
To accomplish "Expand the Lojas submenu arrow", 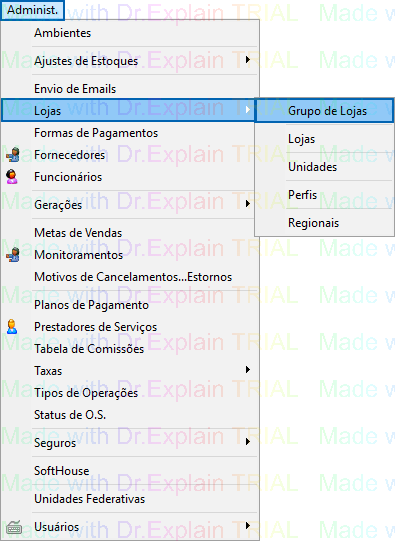I will click(x=248, y=110).
